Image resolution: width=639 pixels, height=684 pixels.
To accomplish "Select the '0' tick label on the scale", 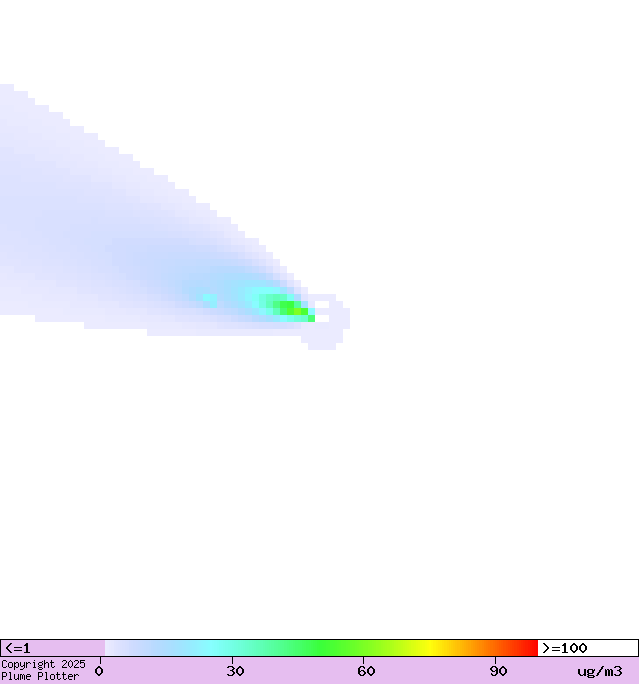I will click(x=99, y=671).
